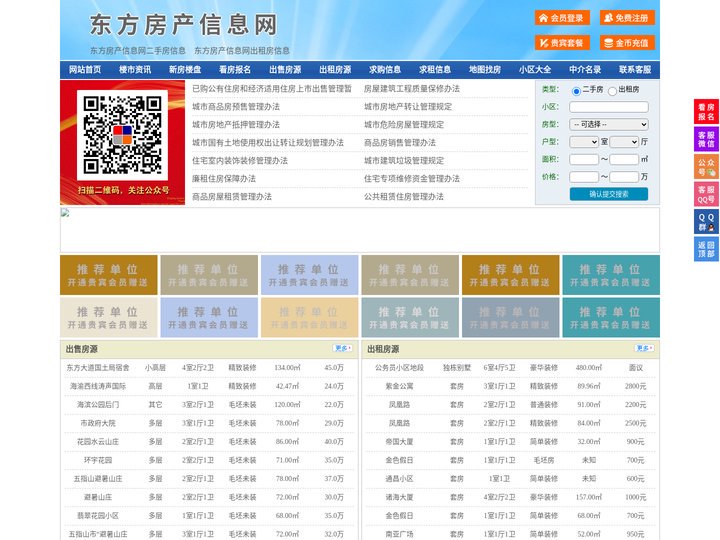Open the 贵宾套餐 VIP package button

coord(562,43)
